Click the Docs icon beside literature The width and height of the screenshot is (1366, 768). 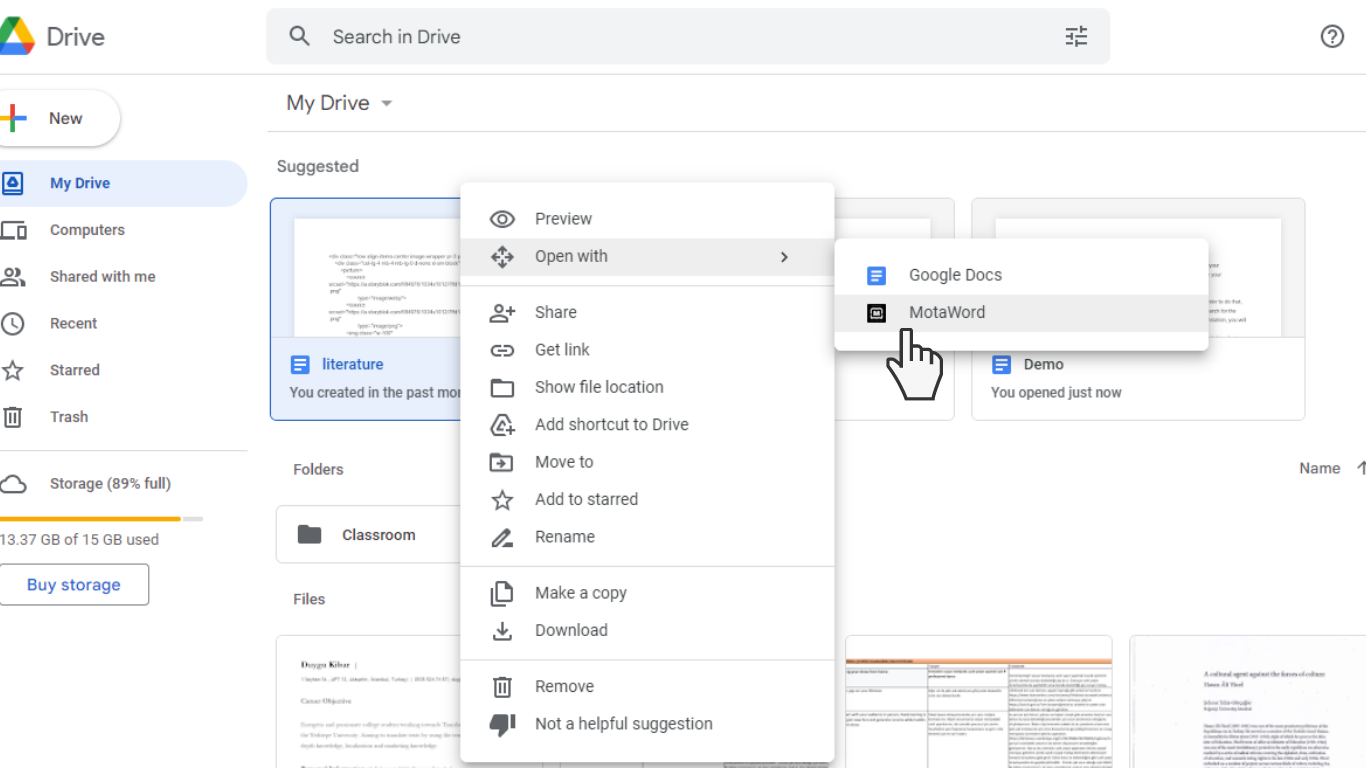300,365
